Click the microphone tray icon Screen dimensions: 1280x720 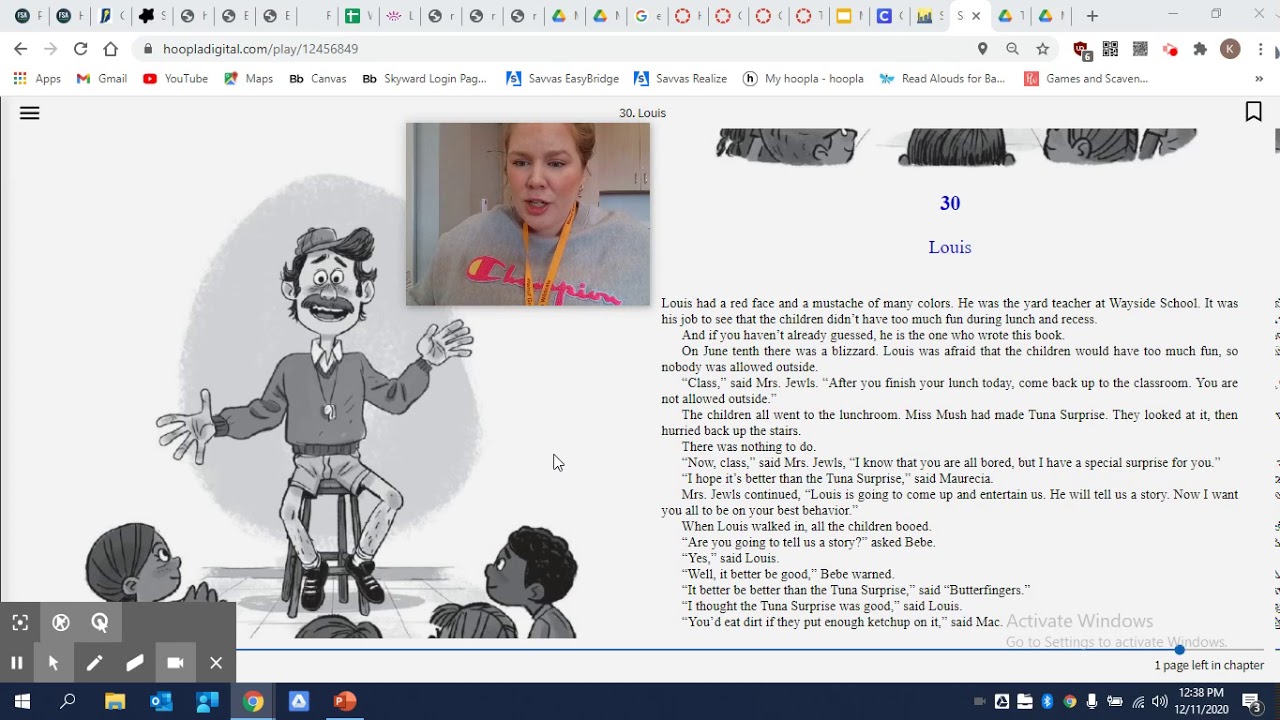click(x=1092, y=701)
